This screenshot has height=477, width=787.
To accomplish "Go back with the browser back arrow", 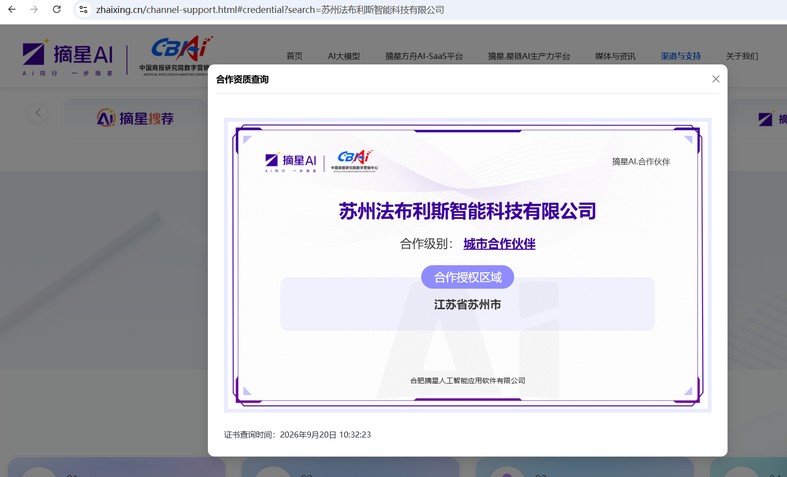I will (x=12, y=10).
